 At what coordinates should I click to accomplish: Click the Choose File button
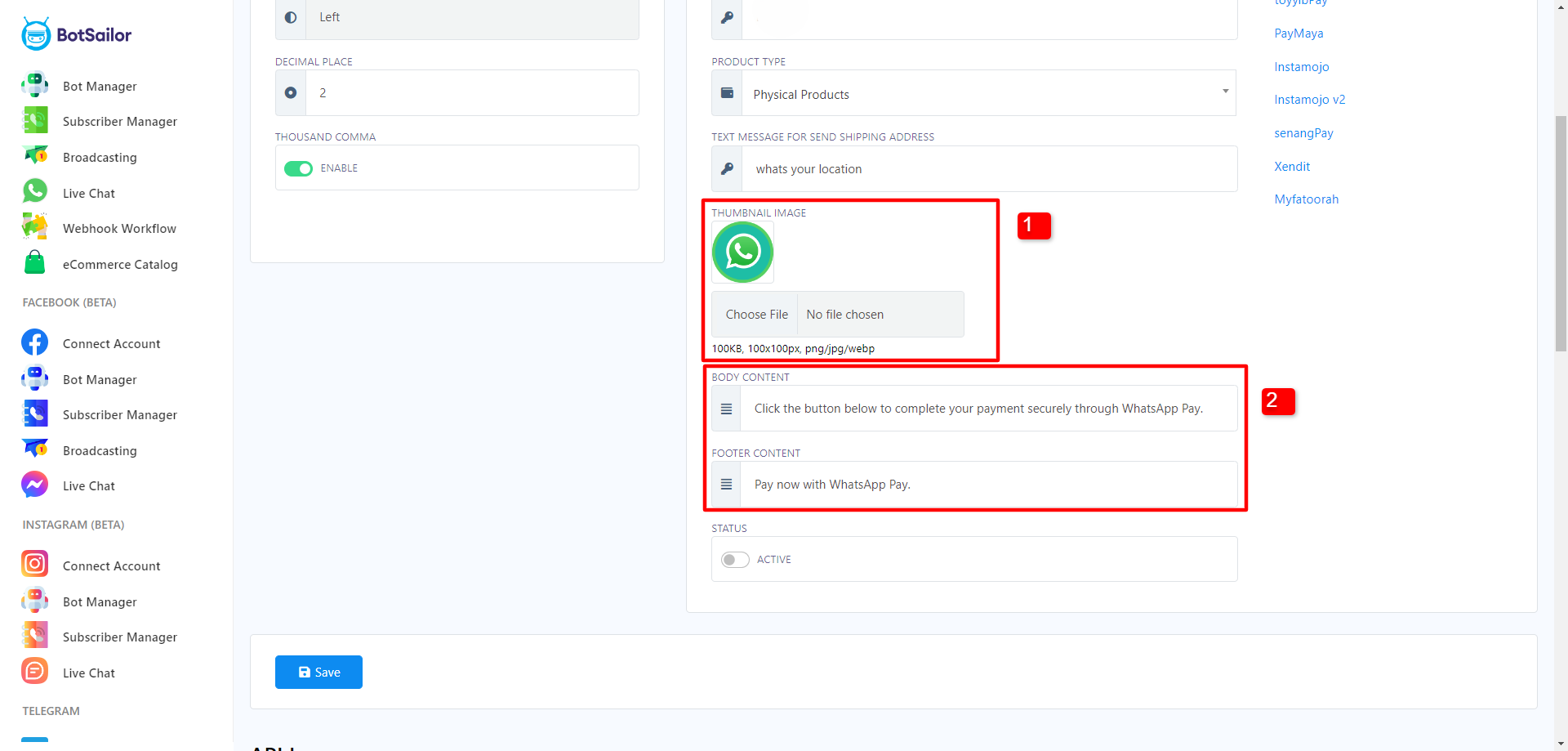(756, 315)
